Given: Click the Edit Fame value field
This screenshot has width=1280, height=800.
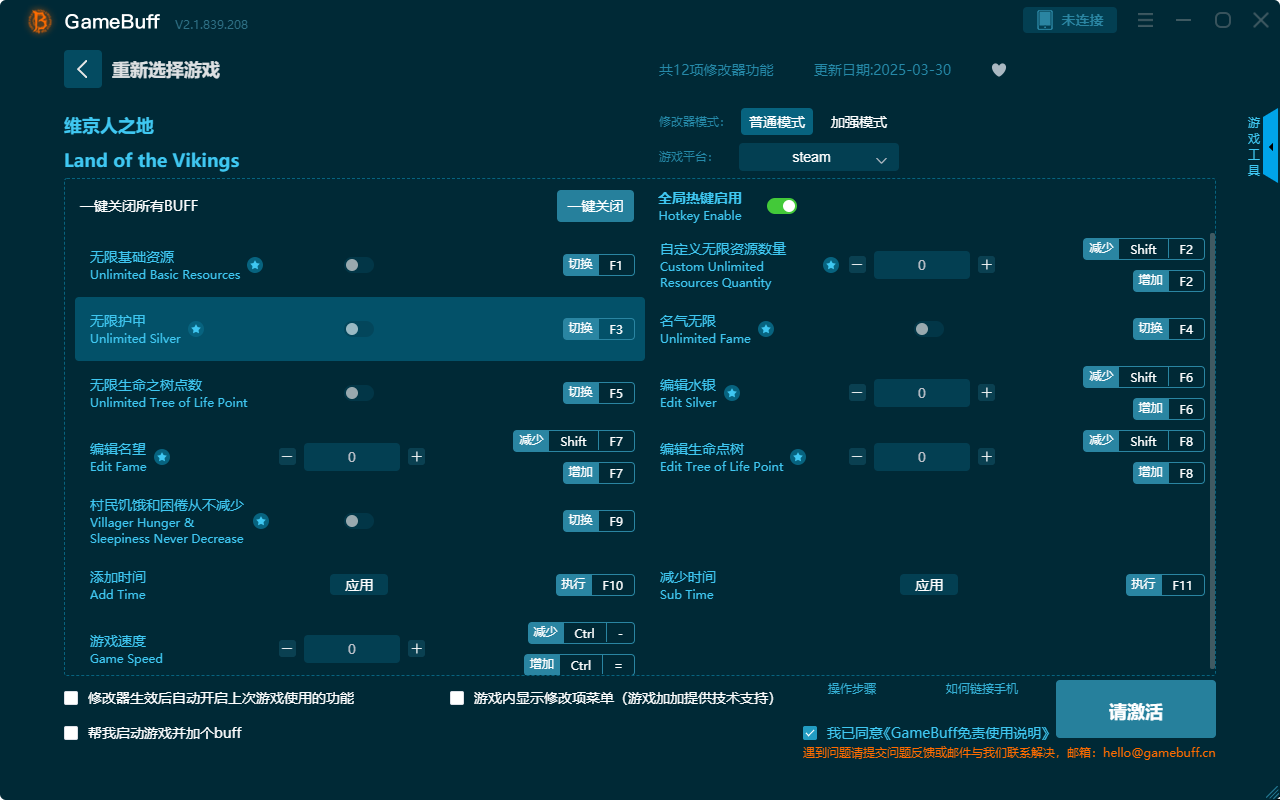Looking at the screenshot, I should pos(352,457).
